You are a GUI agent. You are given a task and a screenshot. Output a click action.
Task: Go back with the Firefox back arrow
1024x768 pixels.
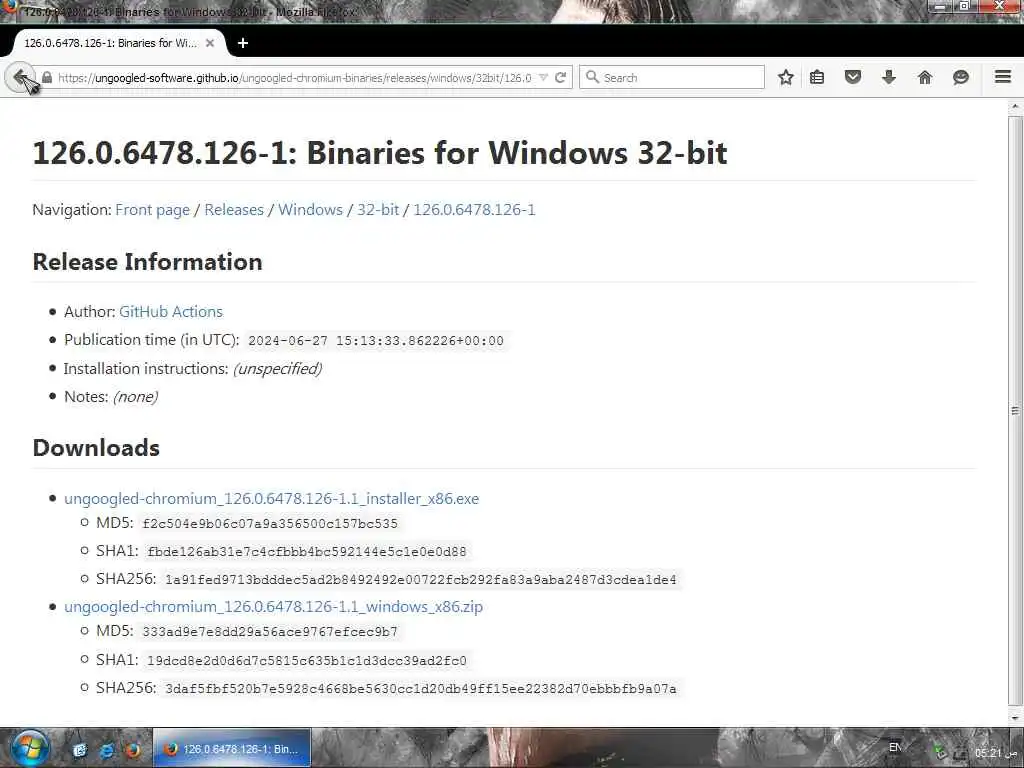pos(21,77)
